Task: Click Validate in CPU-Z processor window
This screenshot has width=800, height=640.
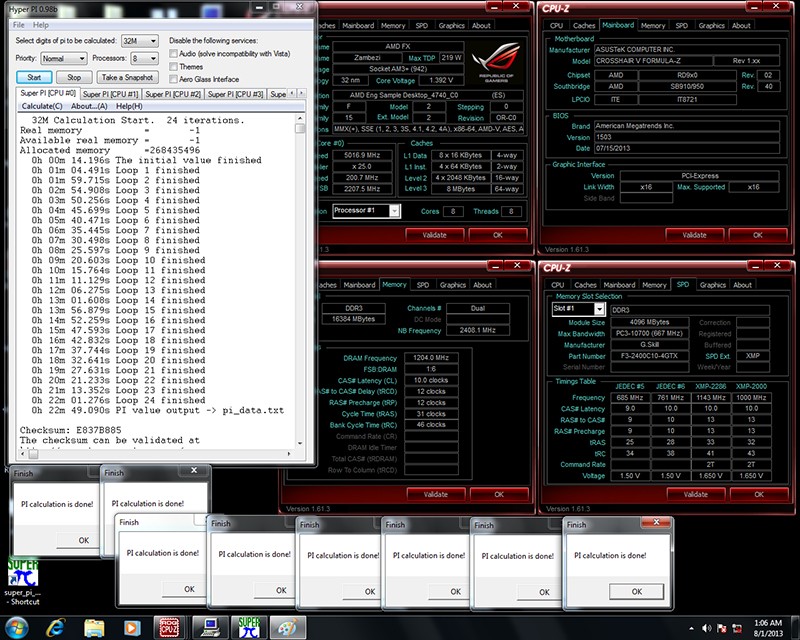Action: 434,235
